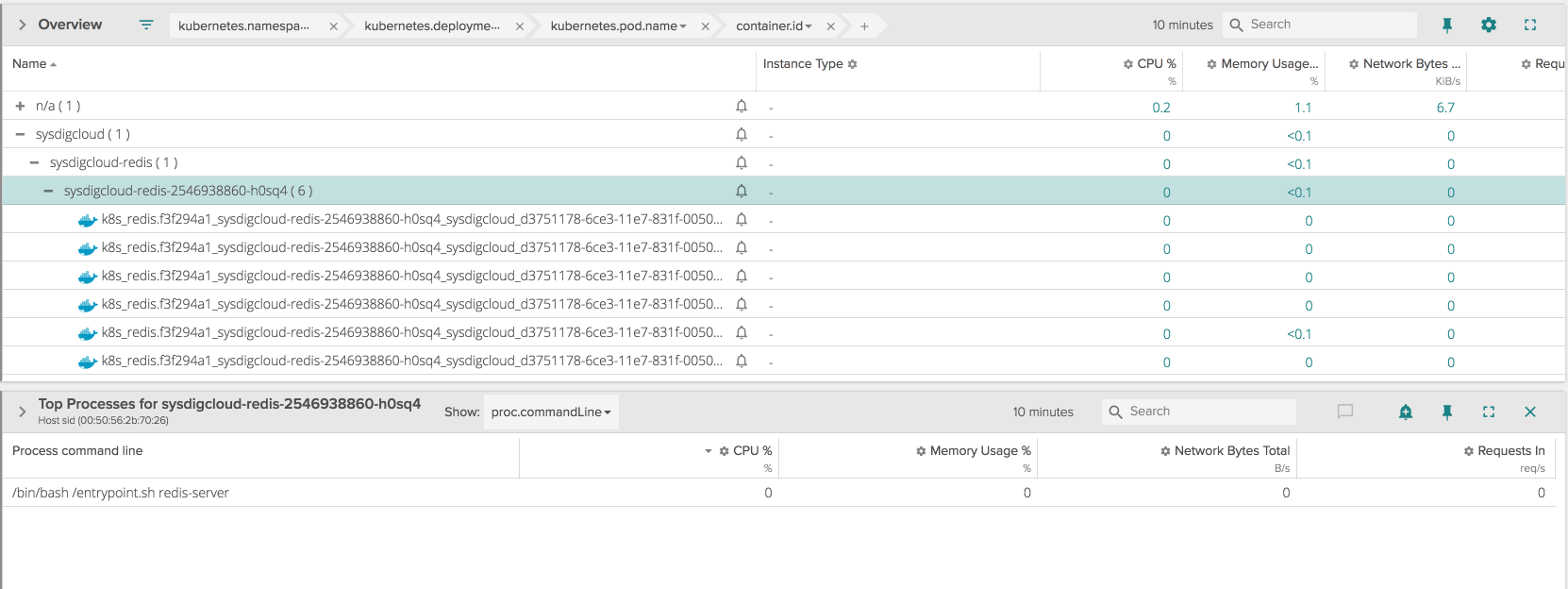
Task: Configure the CPU % column gear in Overview
Action: coord(1127,64)
